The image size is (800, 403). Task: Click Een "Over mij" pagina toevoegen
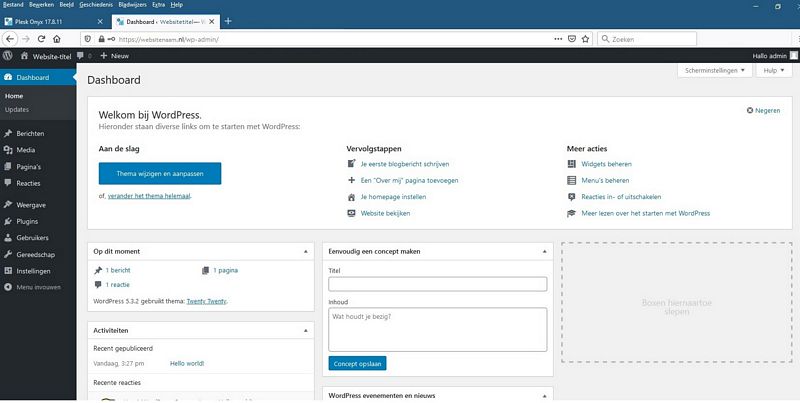coord(409,181)
